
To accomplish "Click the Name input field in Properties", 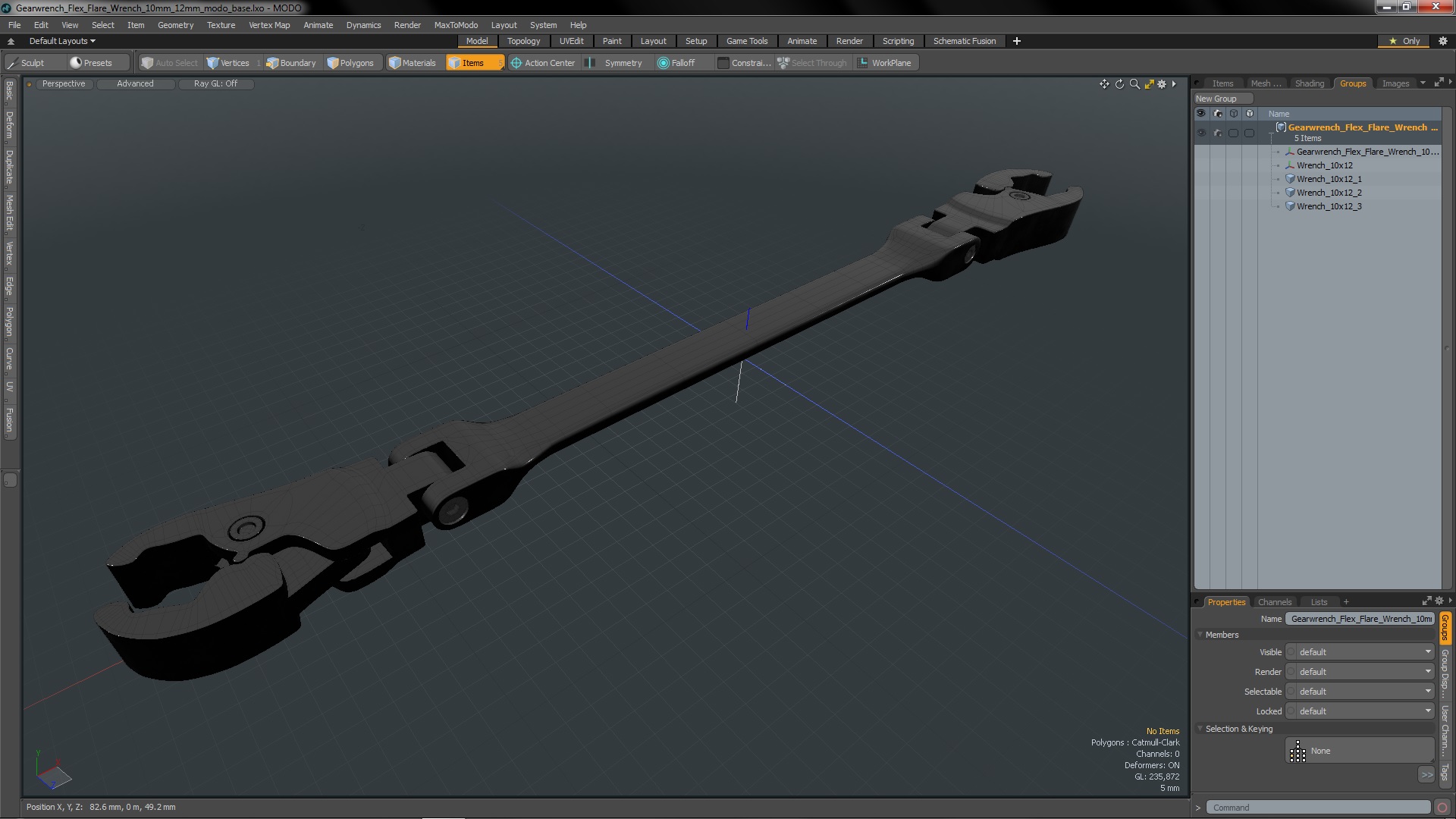I will (1361, 617).
